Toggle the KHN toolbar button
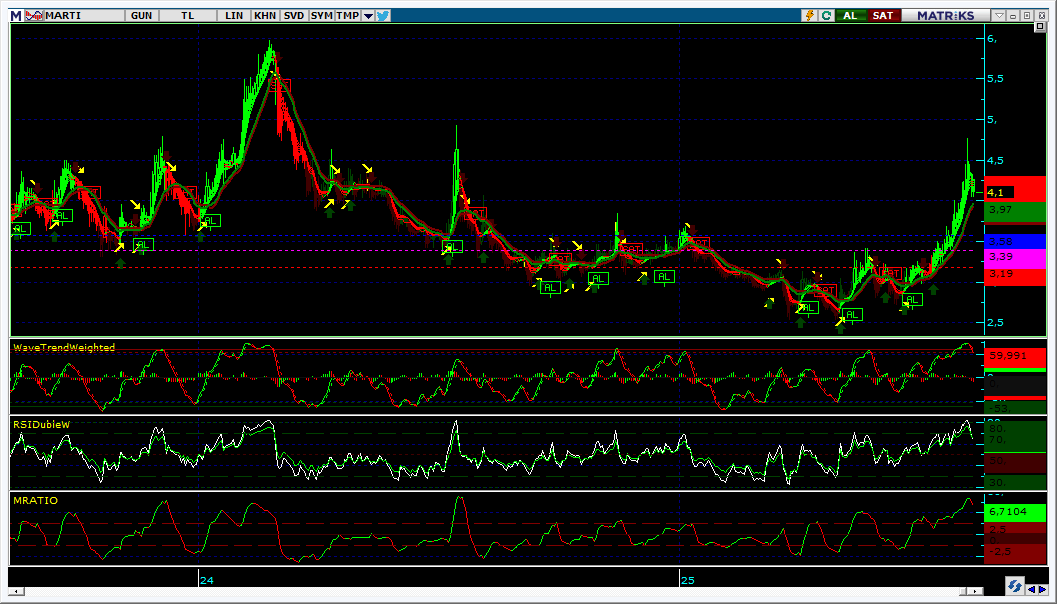This screenshot has width=1057, height=604. (265, 16)
